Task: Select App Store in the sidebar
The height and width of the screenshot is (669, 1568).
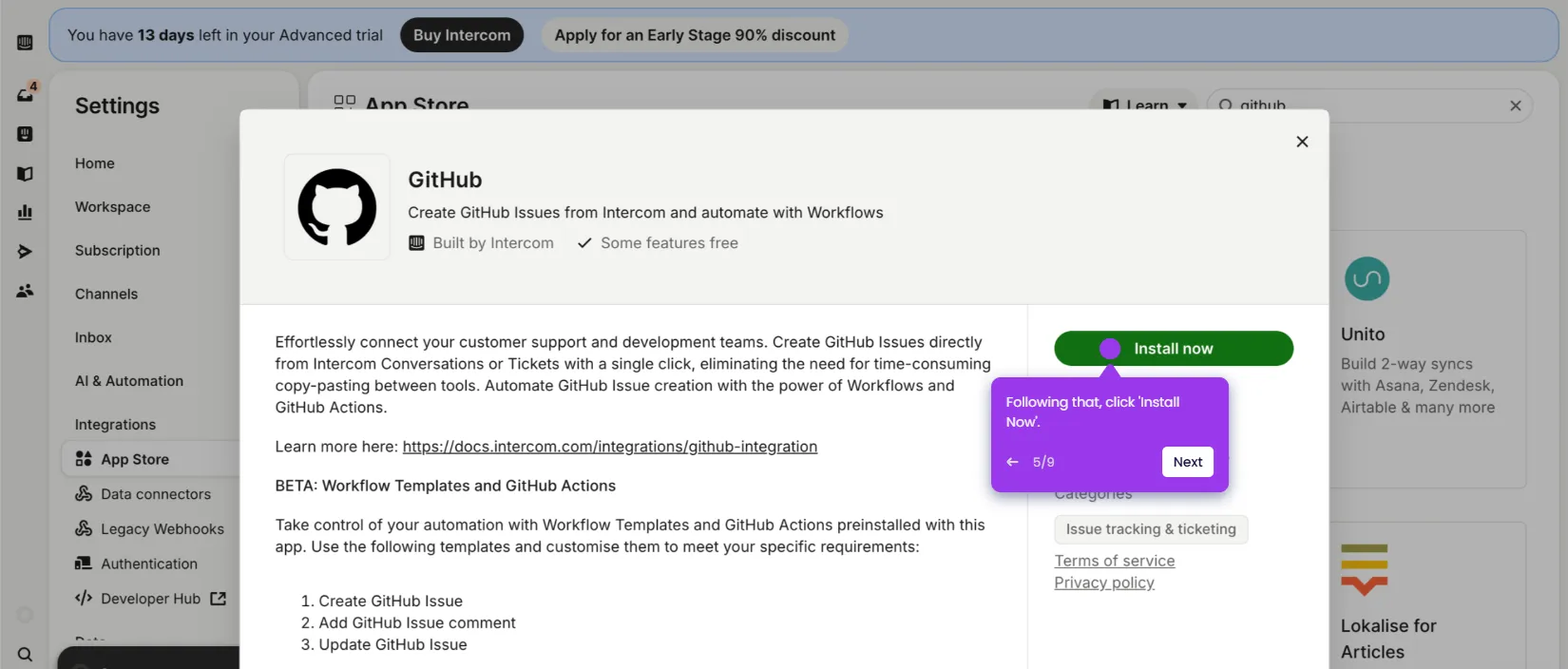Action: pyautogui.click(x=152, y=459)
